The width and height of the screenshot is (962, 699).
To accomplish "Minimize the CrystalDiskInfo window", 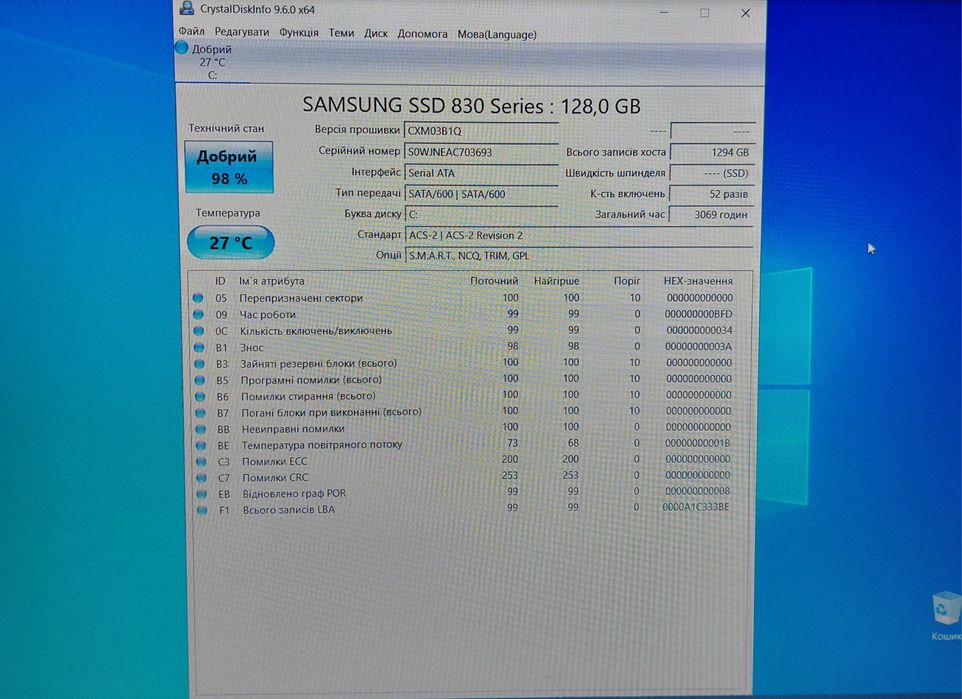I will (x=664, y=12).
